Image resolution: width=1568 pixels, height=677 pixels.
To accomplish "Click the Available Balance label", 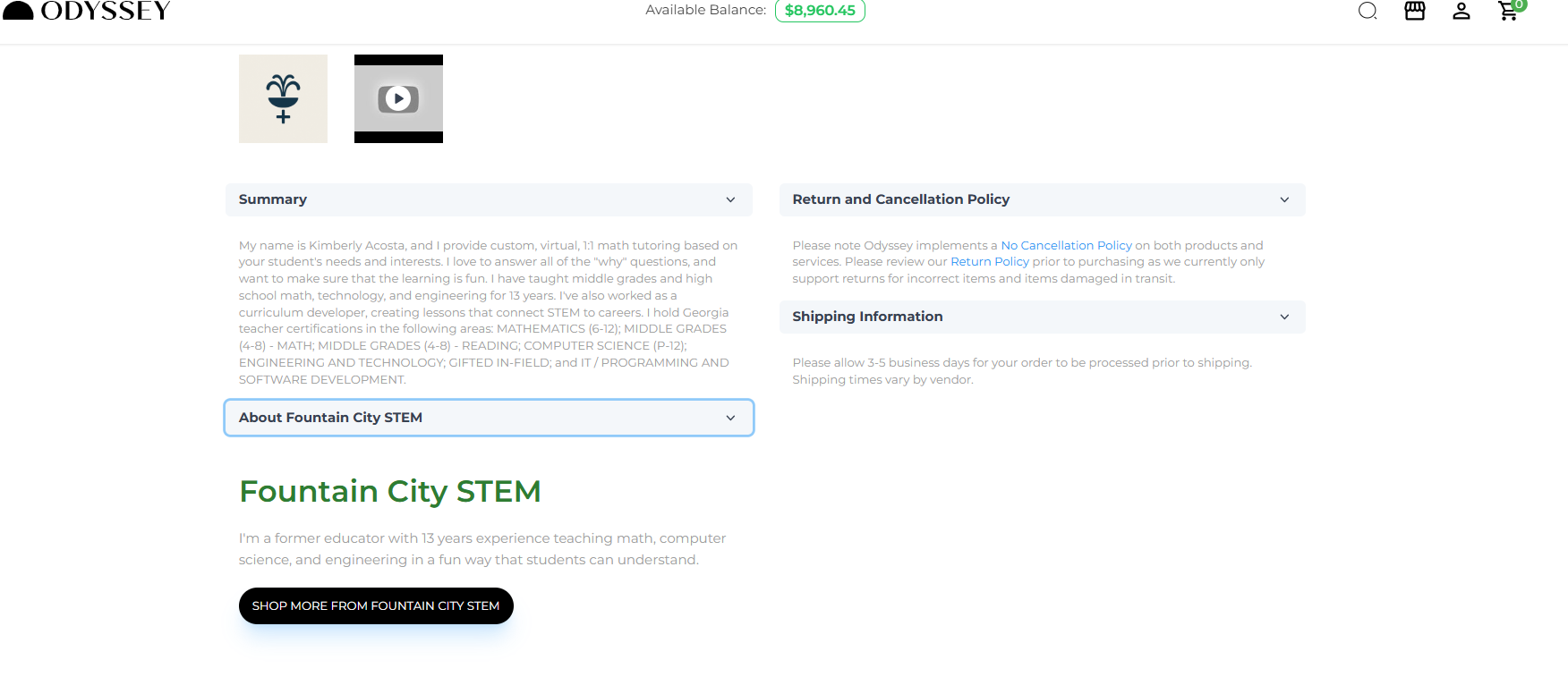I will click(x=705, y=10).
